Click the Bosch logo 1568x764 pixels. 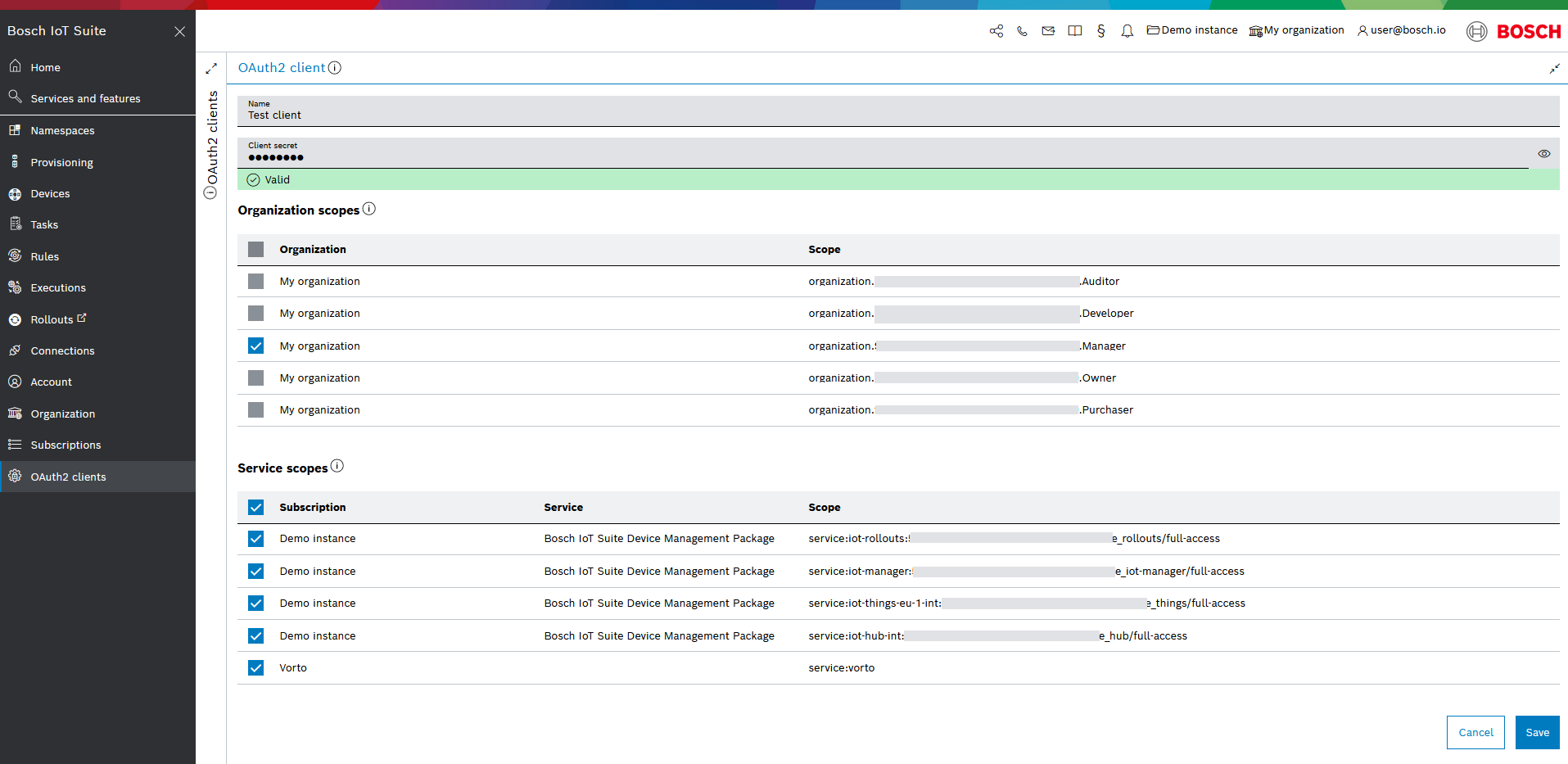click(1514, 31)
